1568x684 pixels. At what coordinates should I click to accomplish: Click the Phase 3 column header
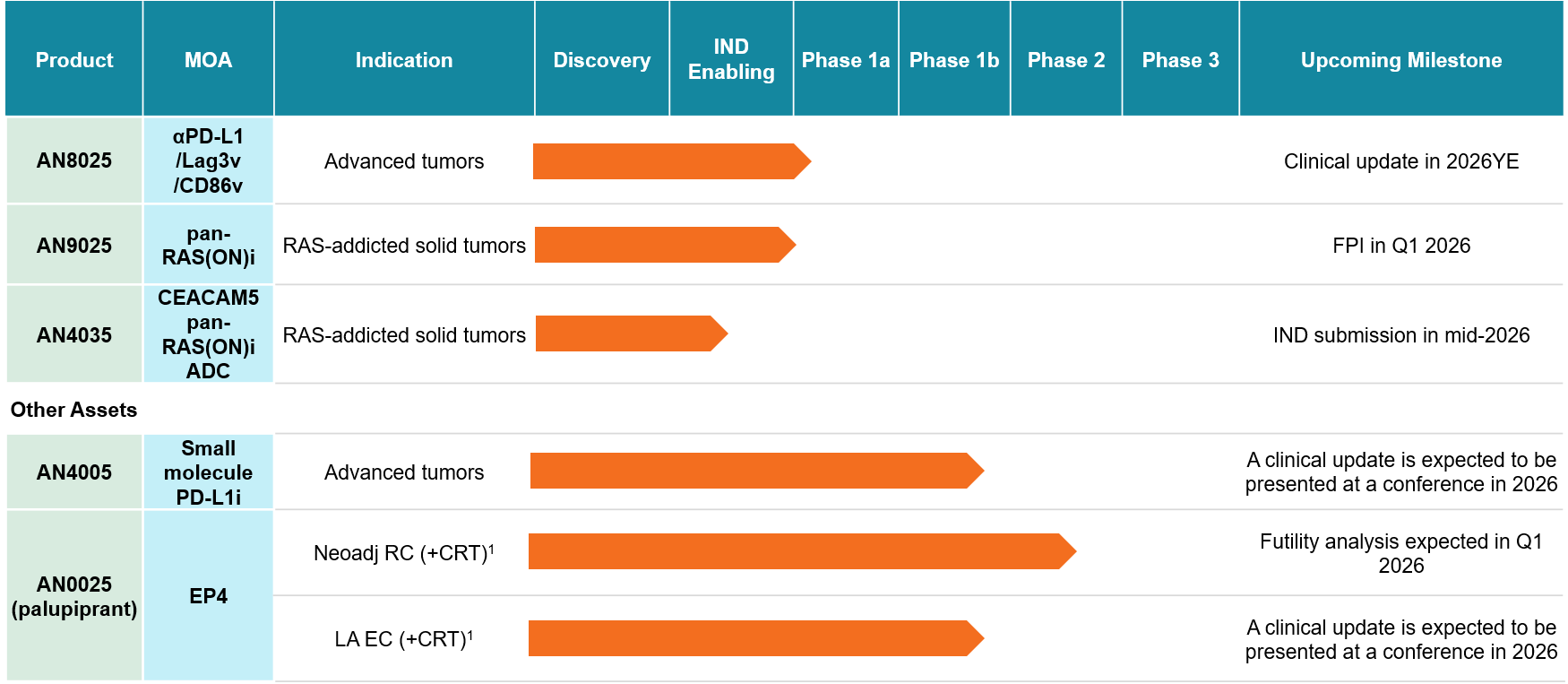point(1179,60)
